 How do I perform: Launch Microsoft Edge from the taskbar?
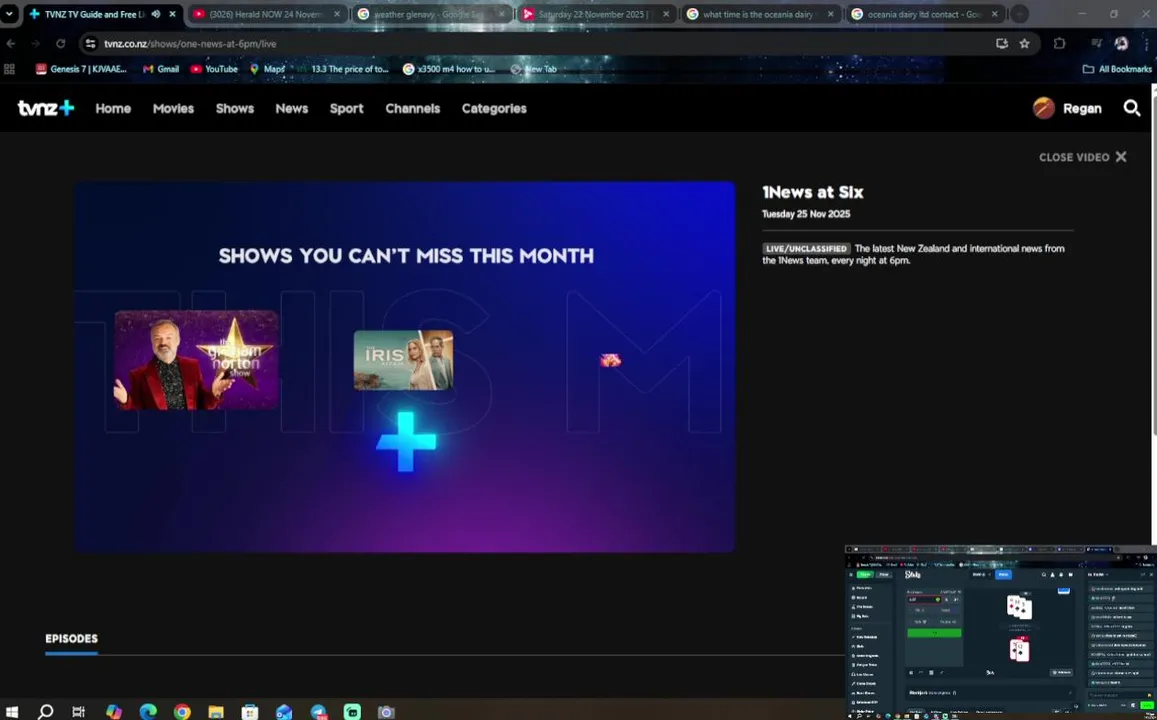click(148, 712)
